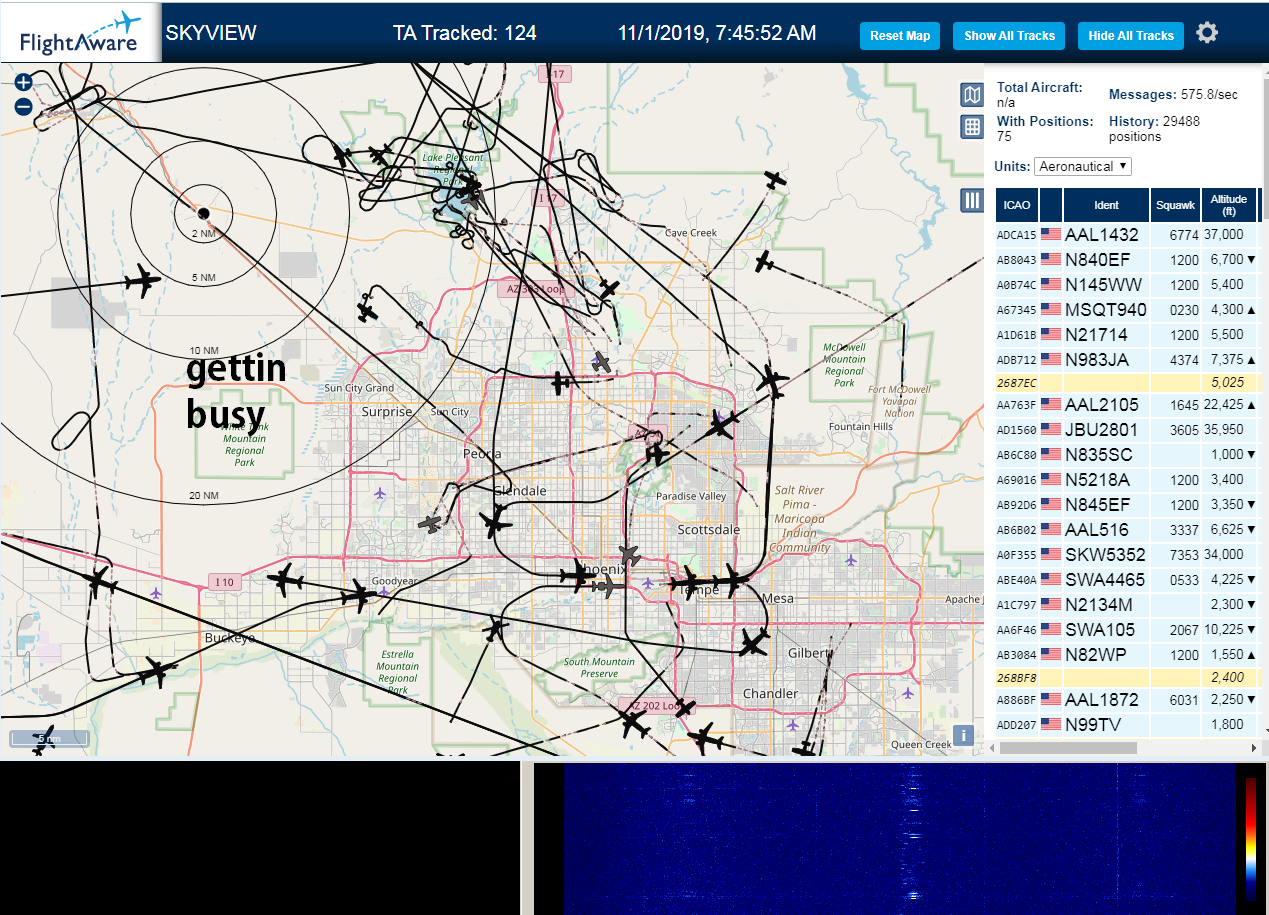The image size is (1269, 915).
Task: Click the table scrollbar left arrow
Action: pos(991,747)
